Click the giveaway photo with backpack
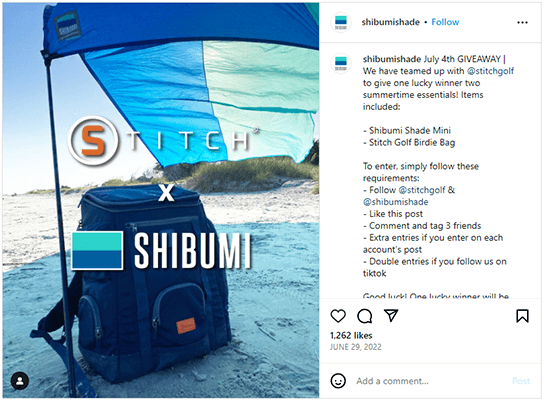This screenshot has height=400, width=543. pos(161,200)
